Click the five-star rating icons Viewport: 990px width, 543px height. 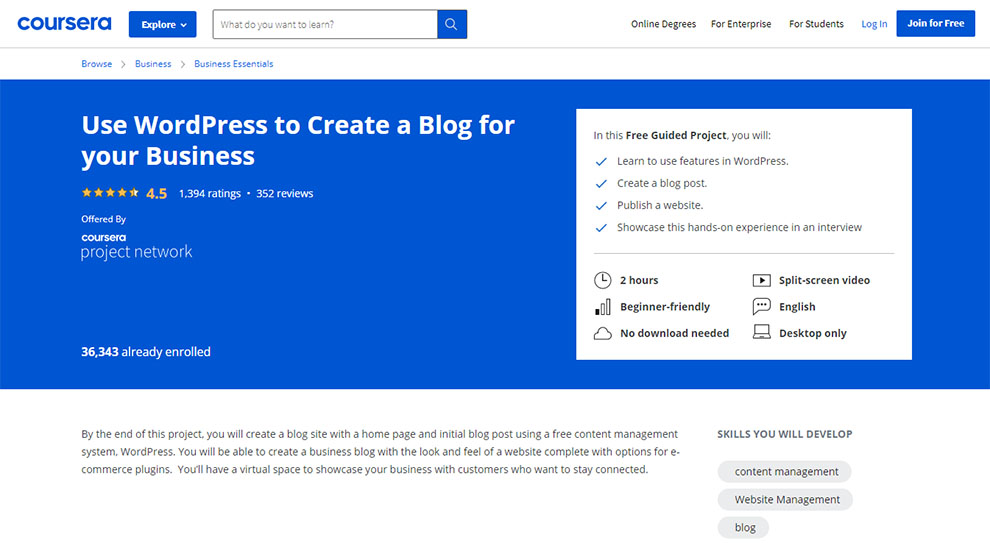coord(110,193)
